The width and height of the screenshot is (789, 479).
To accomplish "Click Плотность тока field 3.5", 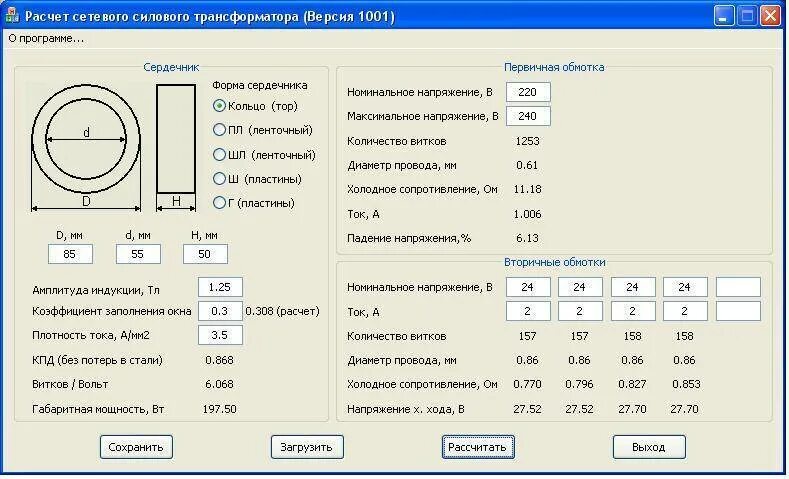I will [220, 335].
